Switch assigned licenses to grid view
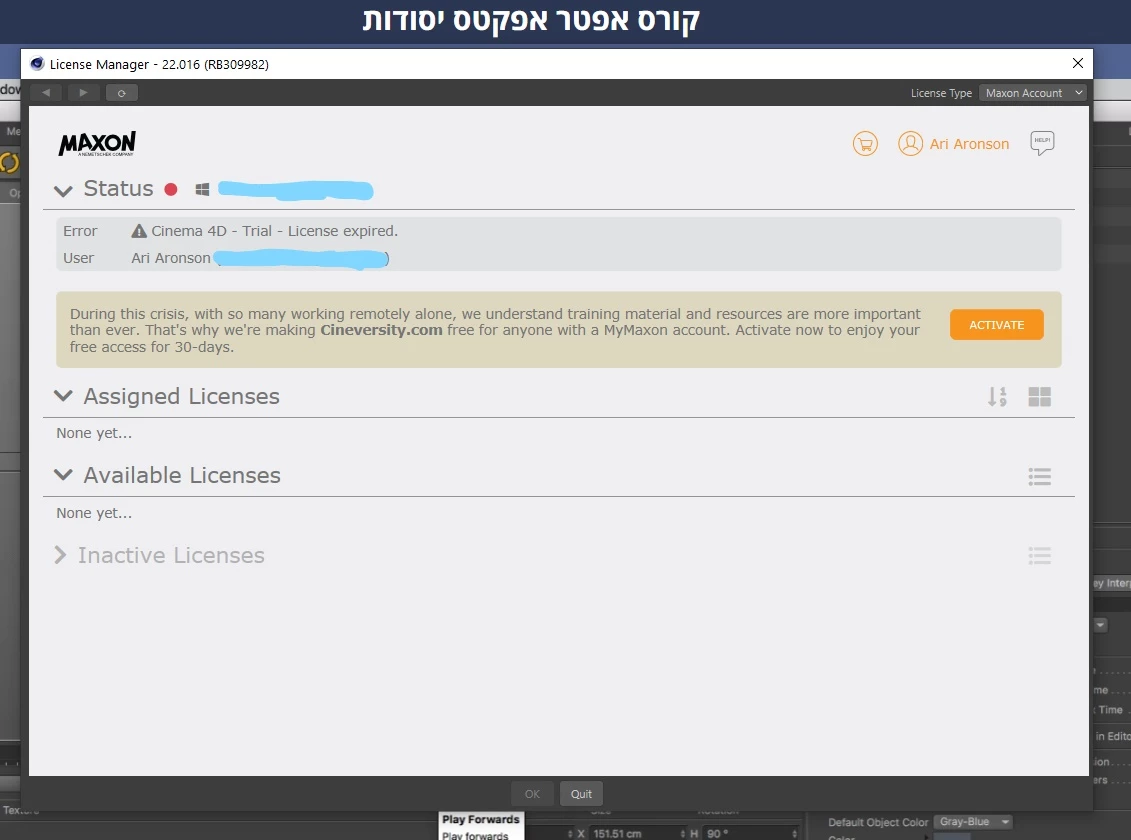This screenshot has width=1131, height=840. [1039, 397]
